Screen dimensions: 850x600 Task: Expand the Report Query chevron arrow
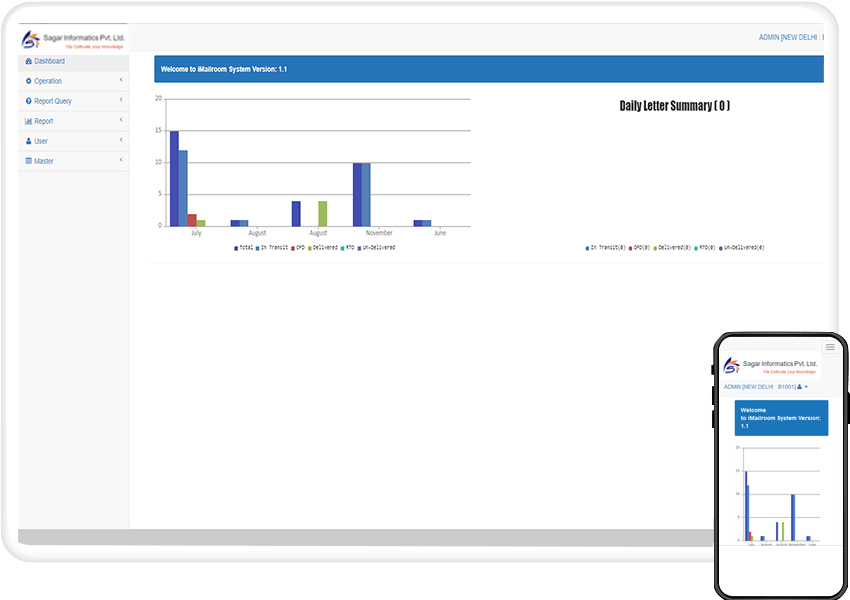[x=121, y=100]
